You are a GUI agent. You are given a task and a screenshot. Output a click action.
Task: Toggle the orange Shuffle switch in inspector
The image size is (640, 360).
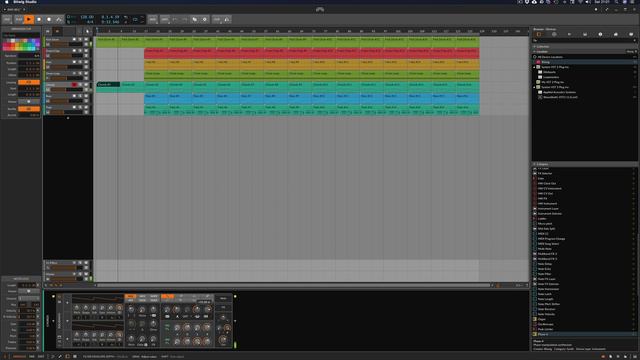click(x=29, y=109)
